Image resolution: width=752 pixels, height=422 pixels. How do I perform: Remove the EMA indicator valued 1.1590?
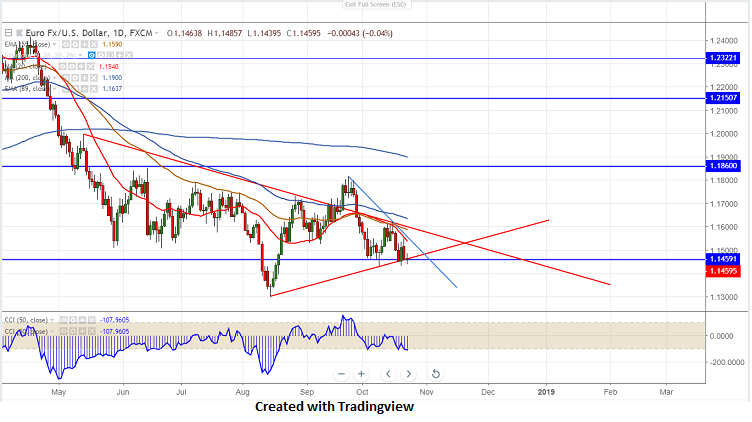click(94, 45)
